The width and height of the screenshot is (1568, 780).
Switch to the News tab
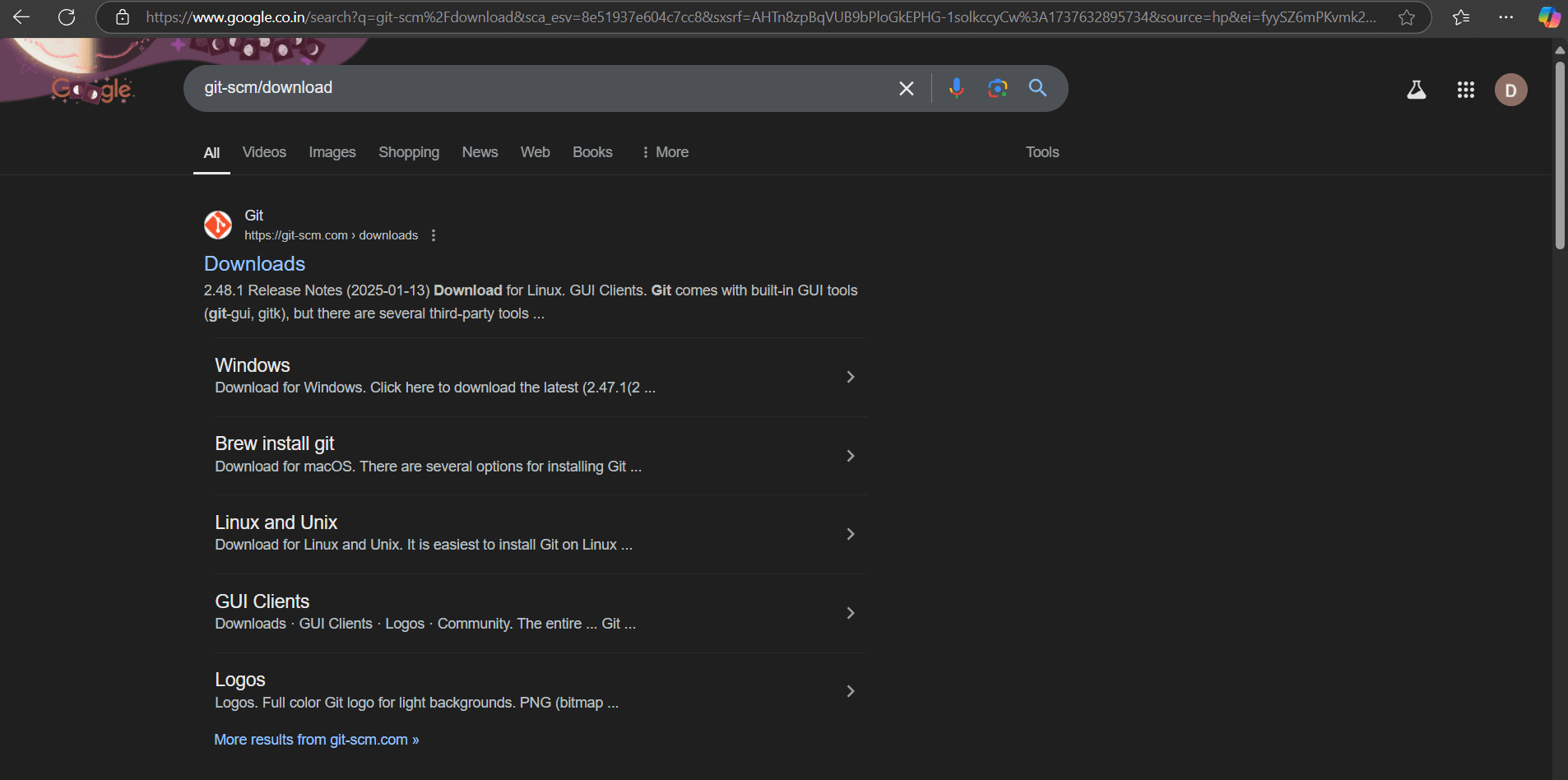click(x=480, y=152)
